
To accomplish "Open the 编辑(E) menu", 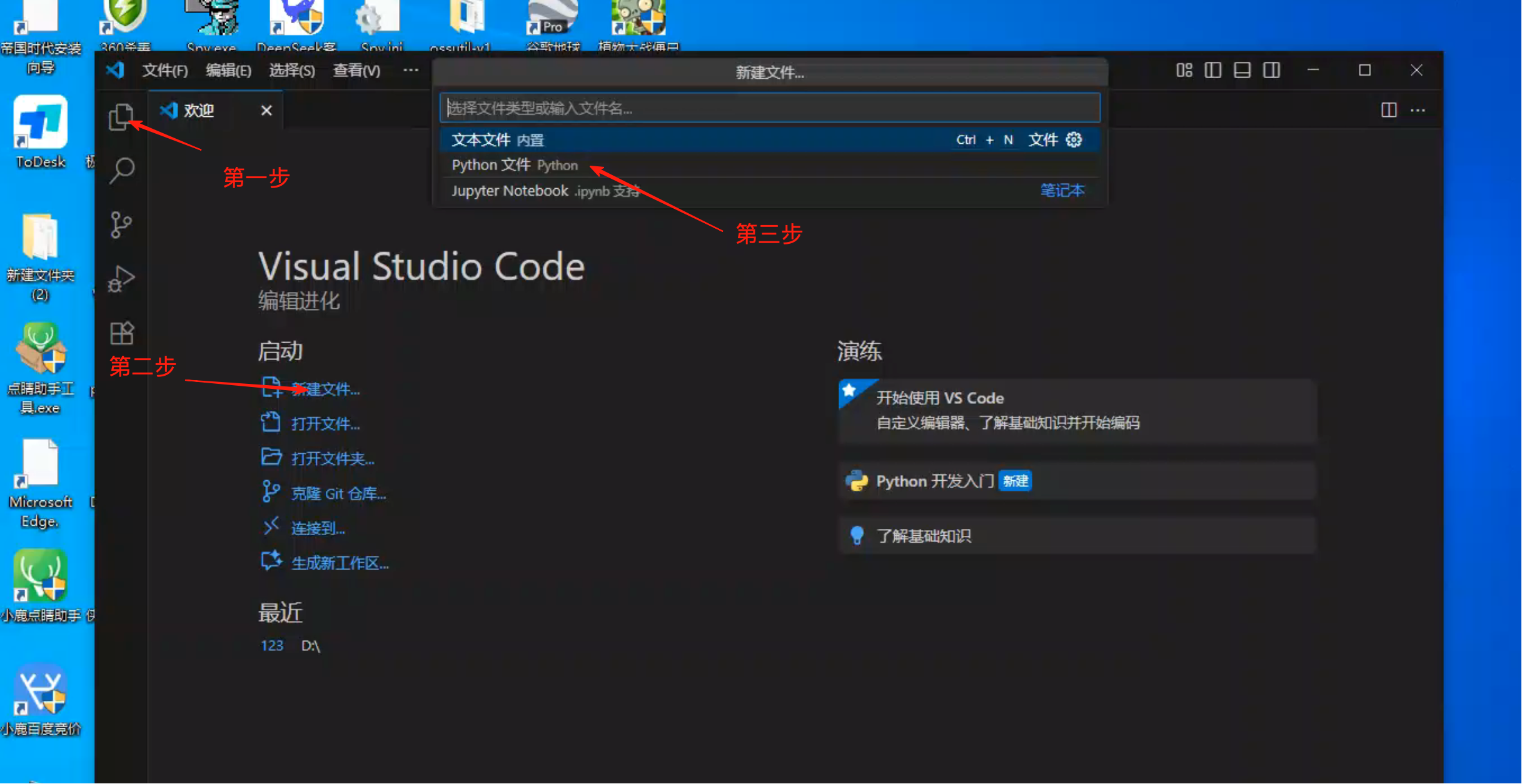I will (229, 70).
